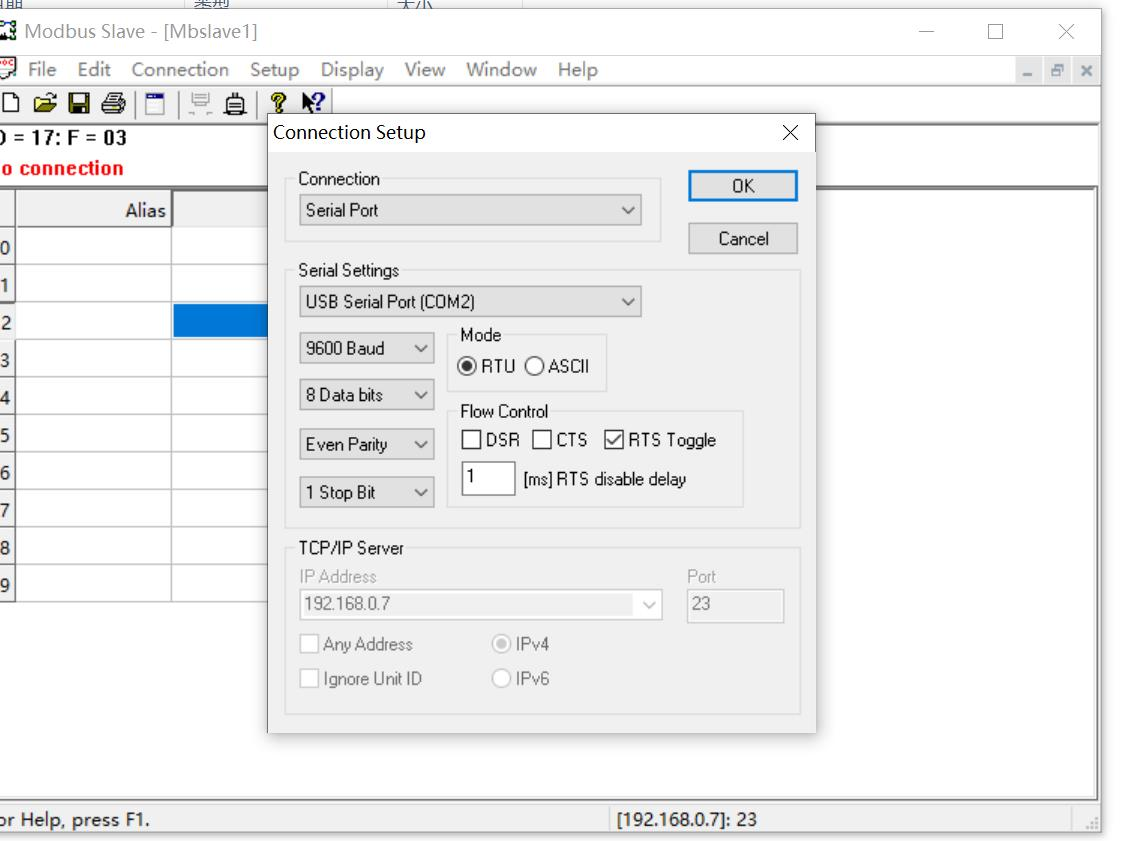This screenshot has width=1138, height=841.
Task: Open the Even Parity dropdown
Action: 367,444
